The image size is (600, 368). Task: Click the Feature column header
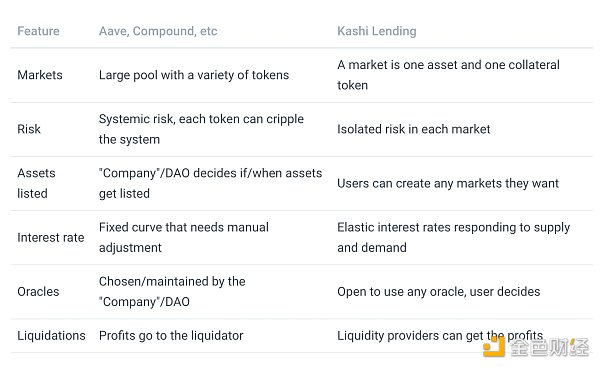[x=38, y=31]
